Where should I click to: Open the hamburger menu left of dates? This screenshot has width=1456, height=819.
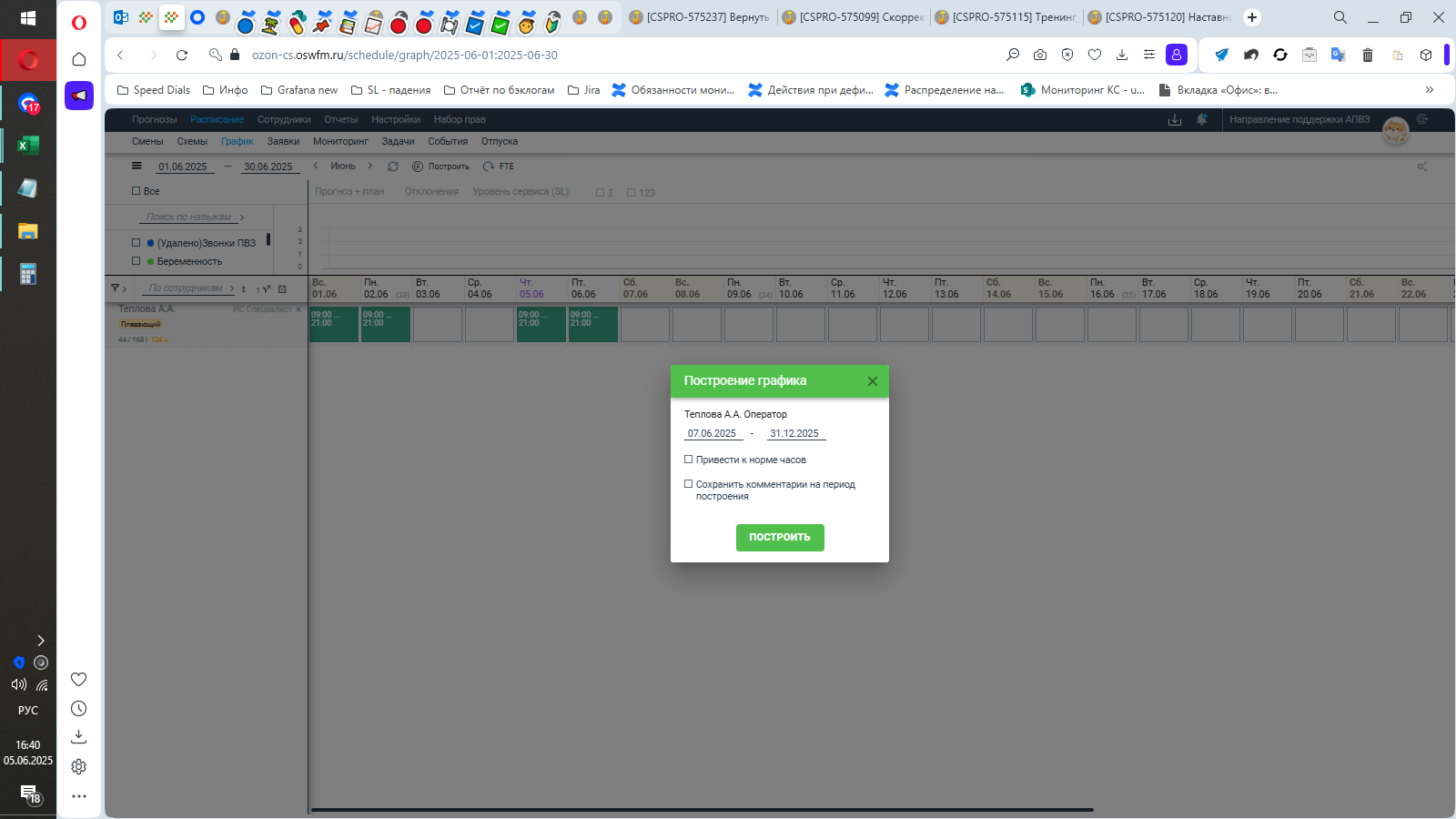[136, 166]
